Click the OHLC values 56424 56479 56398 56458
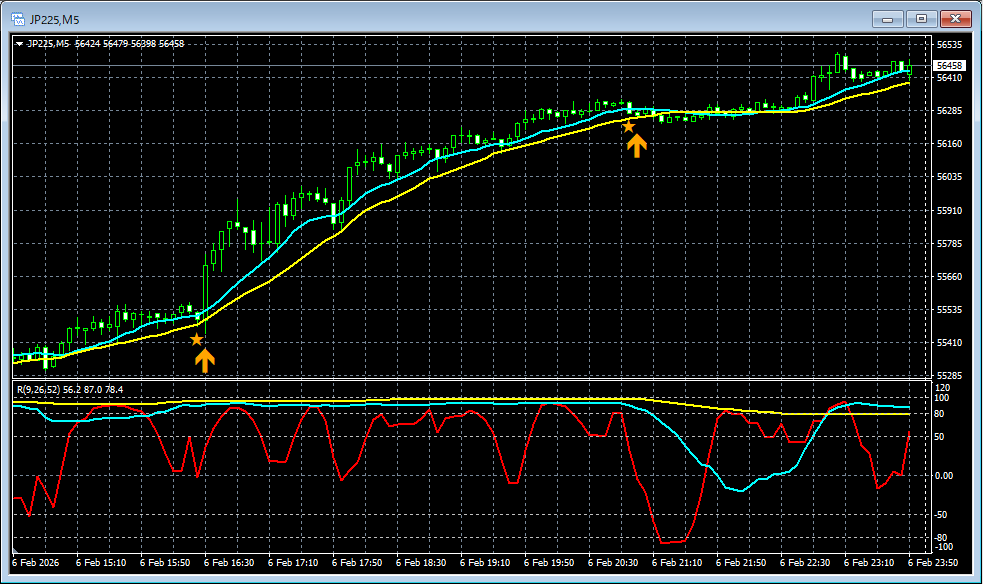Image resolution: width=984 pixels, height=584 pixels. [x=129, y=44]
